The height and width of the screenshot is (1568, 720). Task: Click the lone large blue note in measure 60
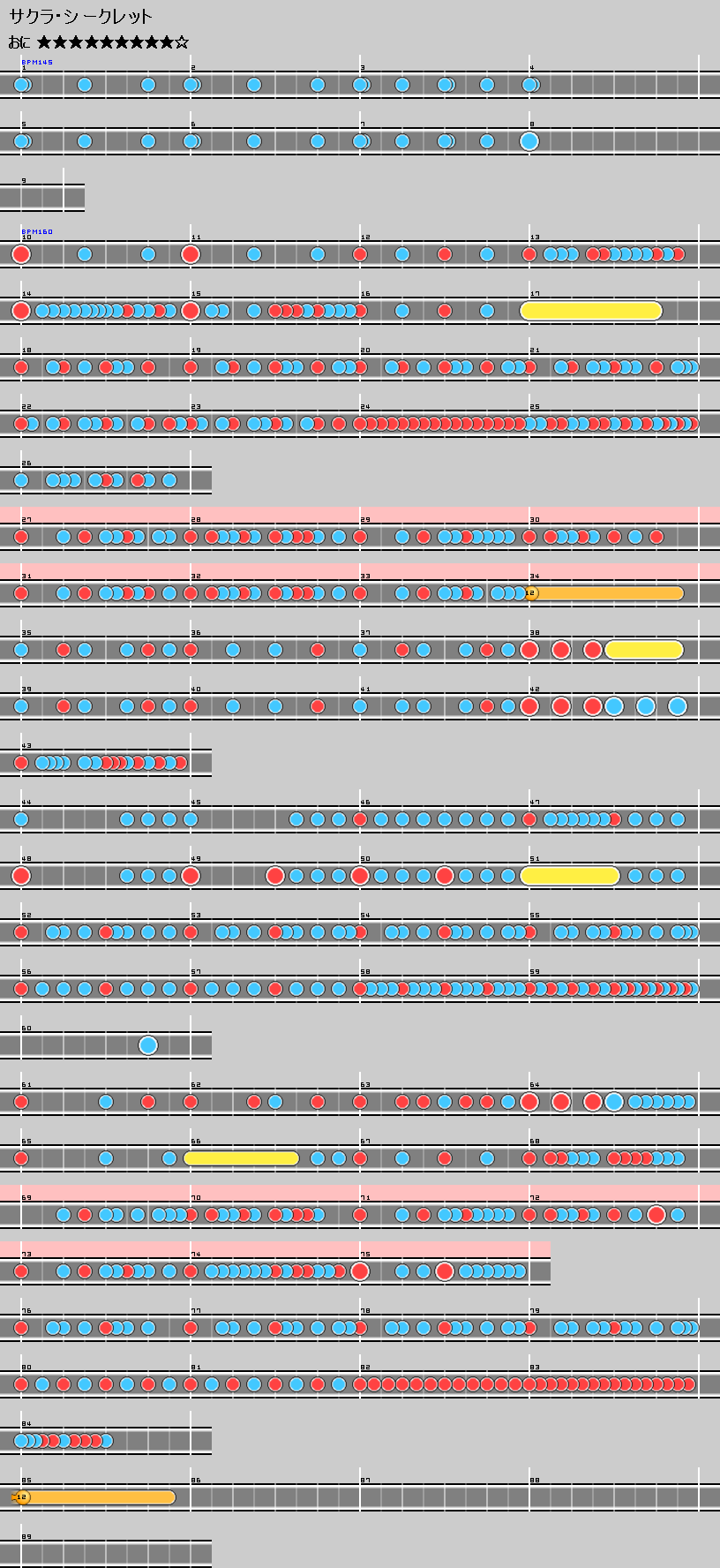coord(148,1045)
